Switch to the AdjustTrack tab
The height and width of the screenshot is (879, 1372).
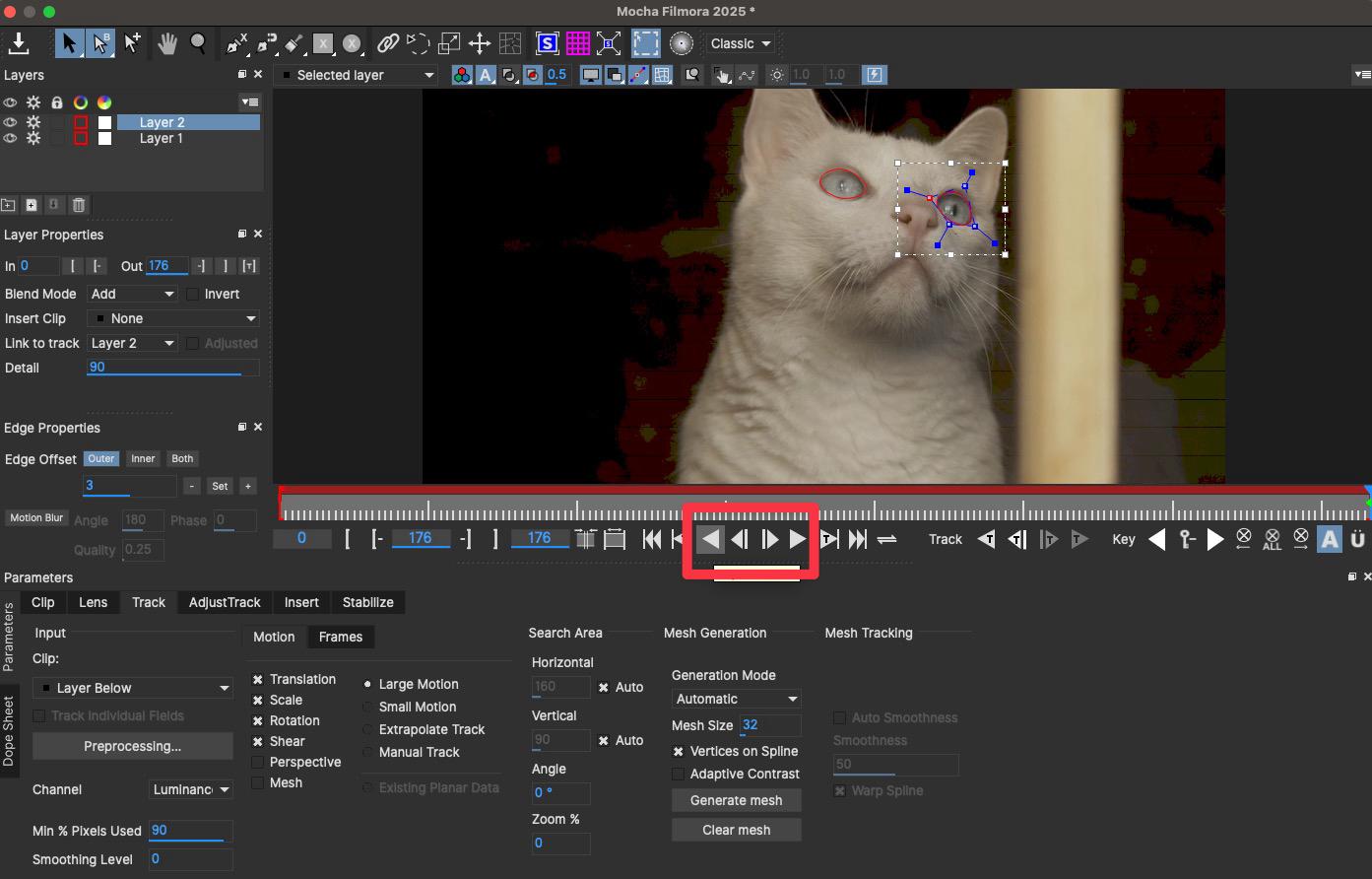pyautogui.click(x=225, y=603)
